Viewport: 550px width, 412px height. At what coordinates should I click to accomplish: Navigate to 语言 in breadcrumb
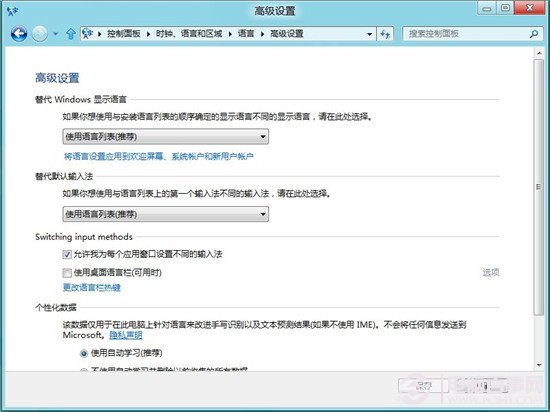[x=246, y=34]
